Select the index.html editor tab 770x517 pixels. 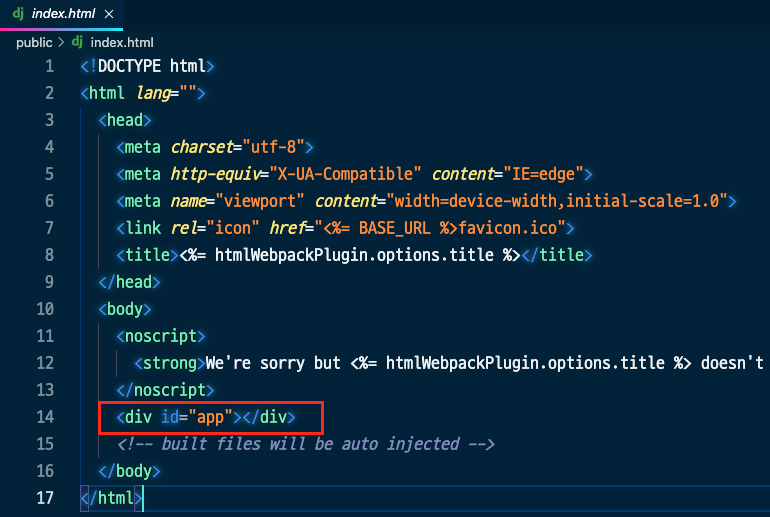tap(61, 14)
